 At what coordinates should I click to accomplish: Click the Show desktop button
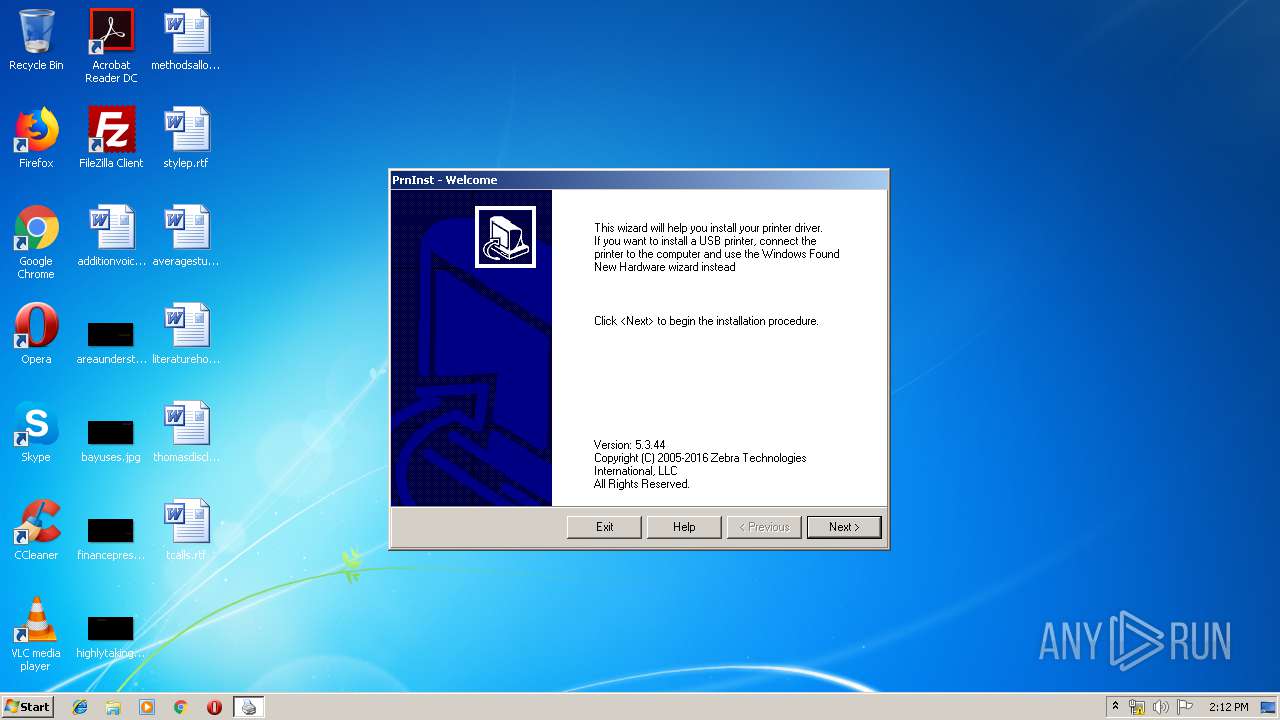1270,707
